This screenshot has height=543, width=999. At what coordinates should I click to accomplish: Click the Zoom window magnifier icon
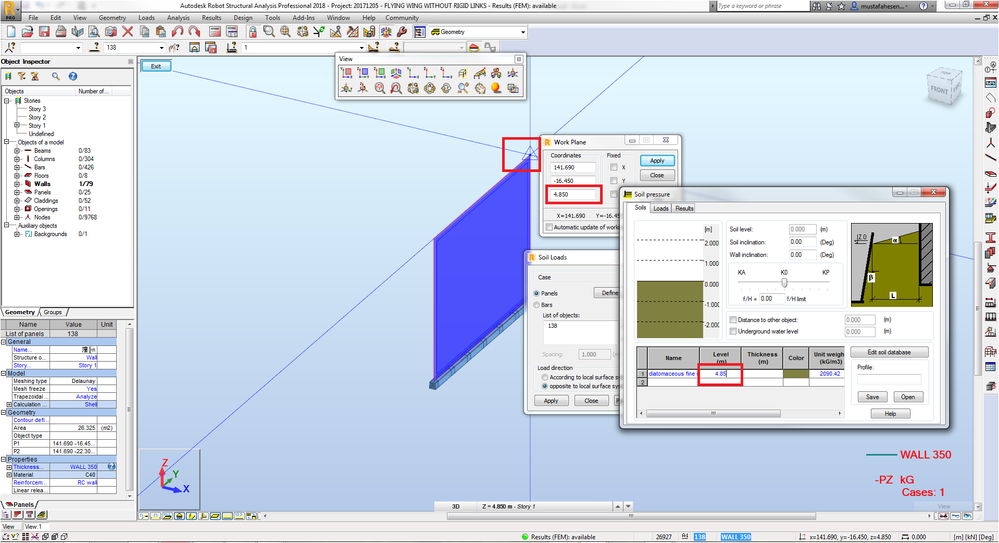coord(269,31)
